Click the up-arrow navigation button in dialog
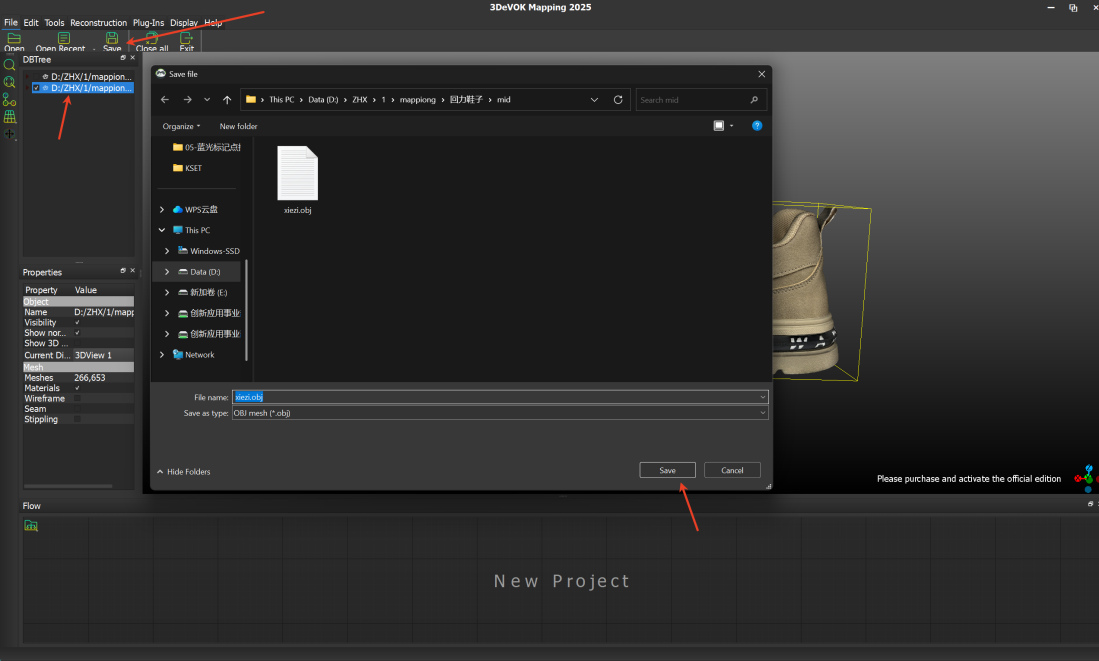This screenshot has width=1099, height=661. 227,100
